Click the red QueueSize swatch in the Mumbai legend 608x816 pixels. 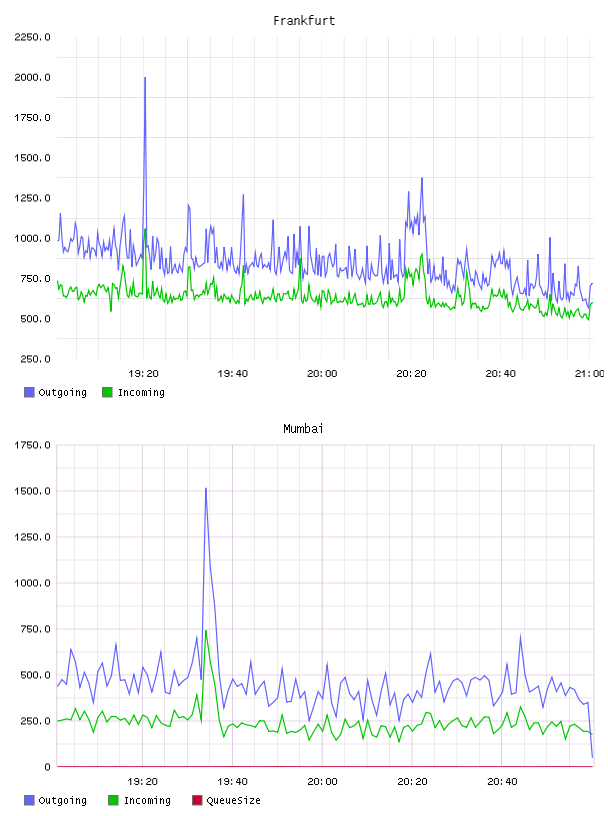[197, 800]
